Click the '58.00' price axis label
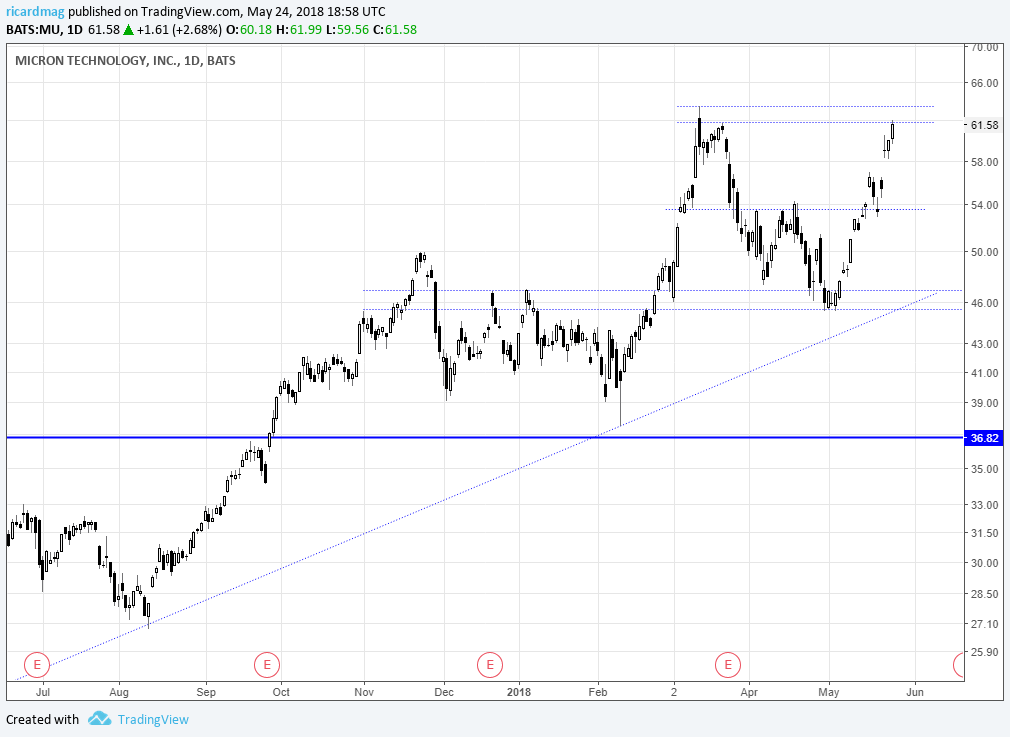Image resolution: width=1010 pixels, height=737 pixels. point(985,162)
